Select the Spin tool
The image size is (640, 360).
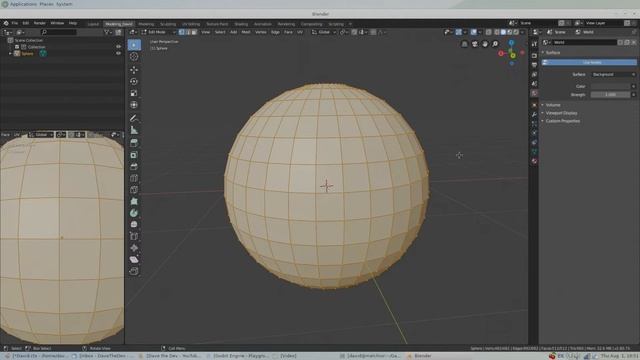pyautogui.click(x=134, y=213)
